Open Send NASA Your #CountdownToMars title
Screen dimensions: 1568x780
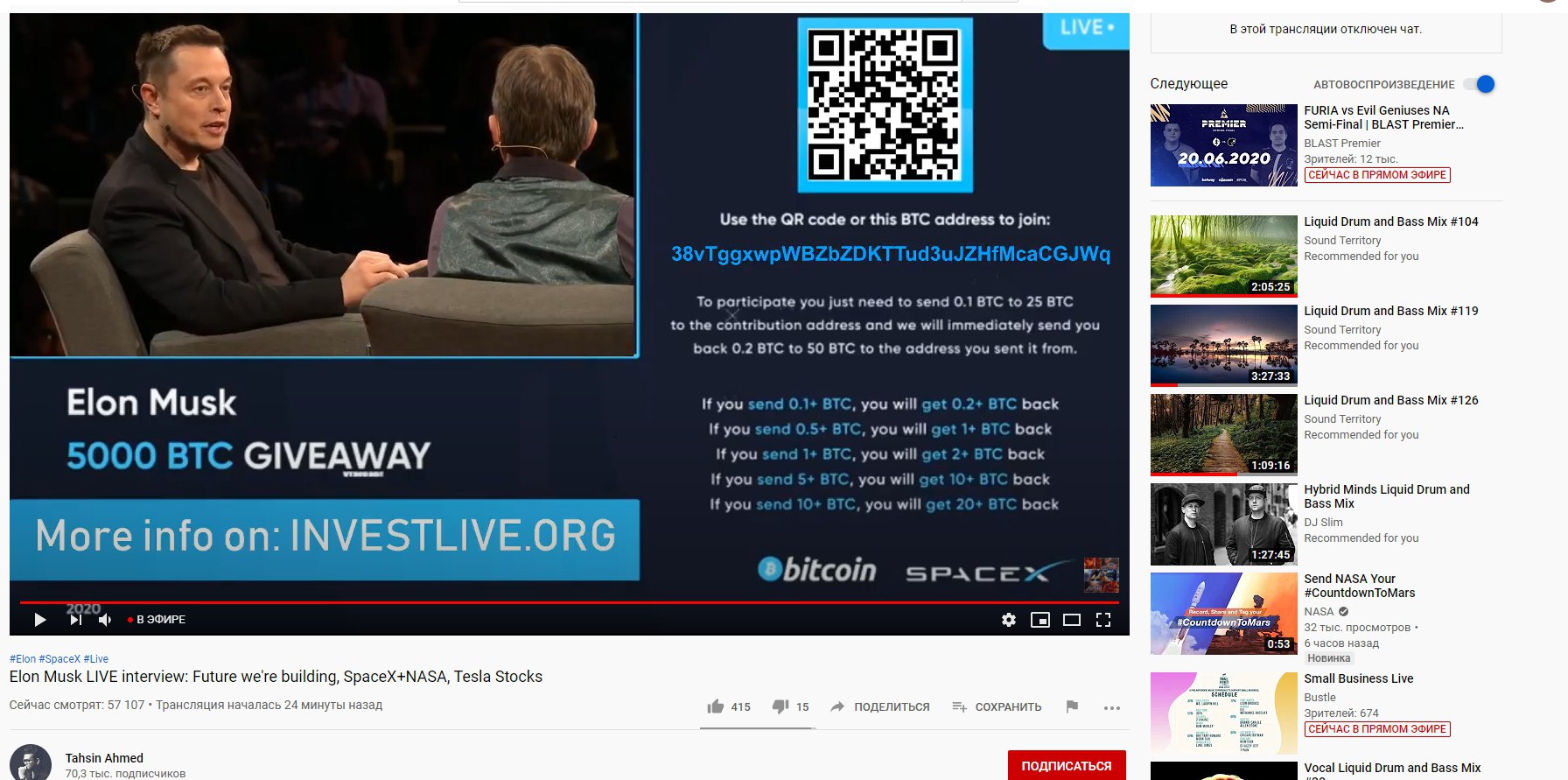click(1359, 586)
